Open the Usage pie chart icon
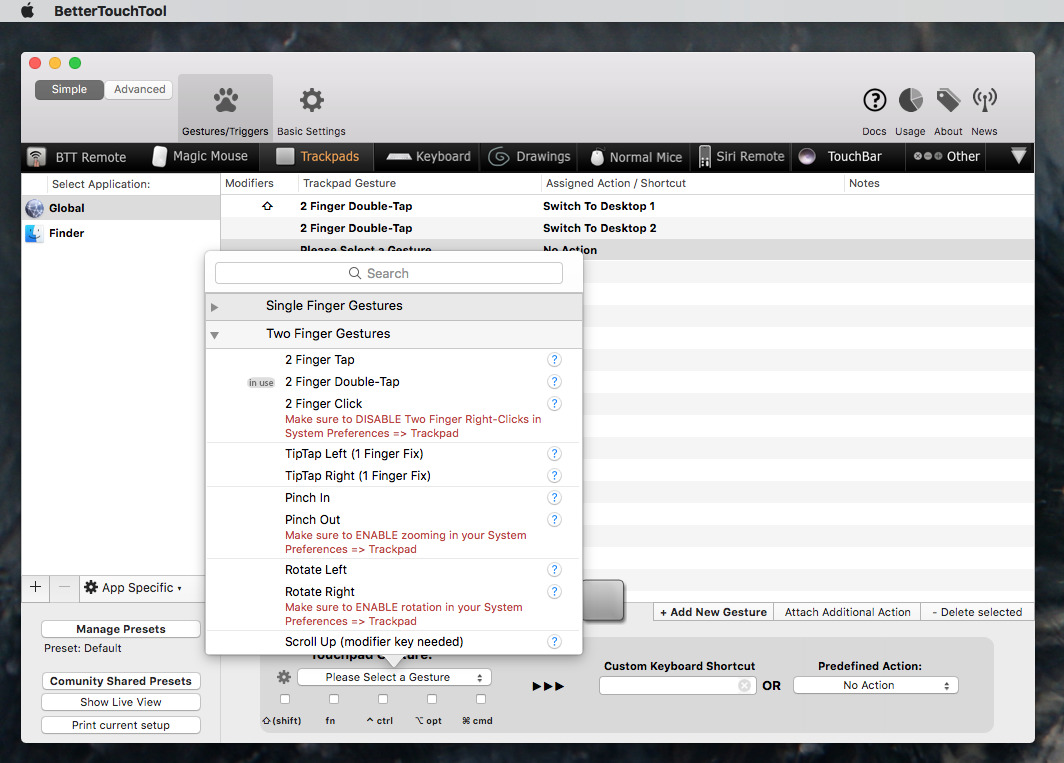The image size is (1064, 763). point(911,100)
